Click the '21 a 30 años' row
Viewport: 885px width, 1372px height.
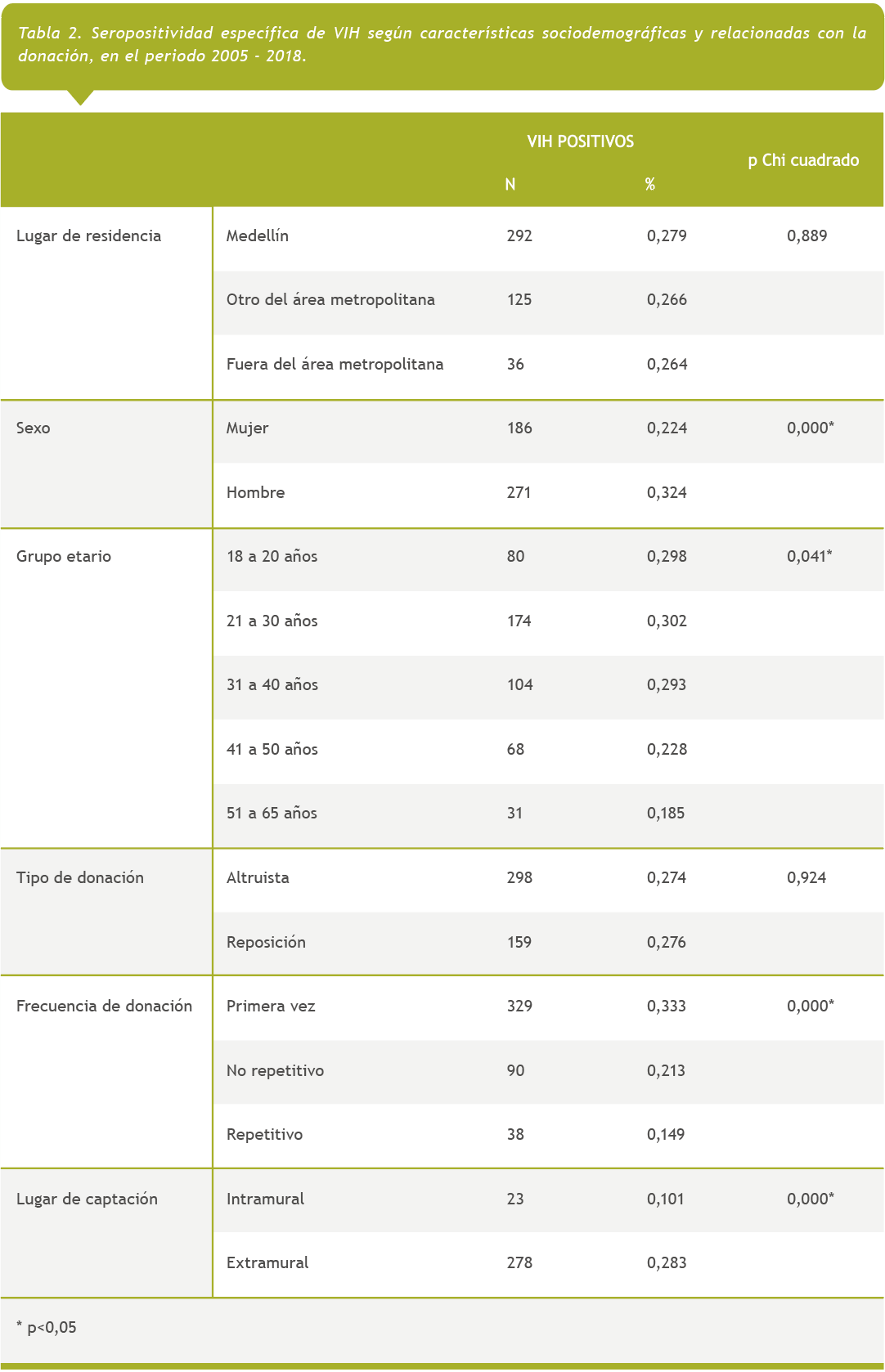pos(272,621)
